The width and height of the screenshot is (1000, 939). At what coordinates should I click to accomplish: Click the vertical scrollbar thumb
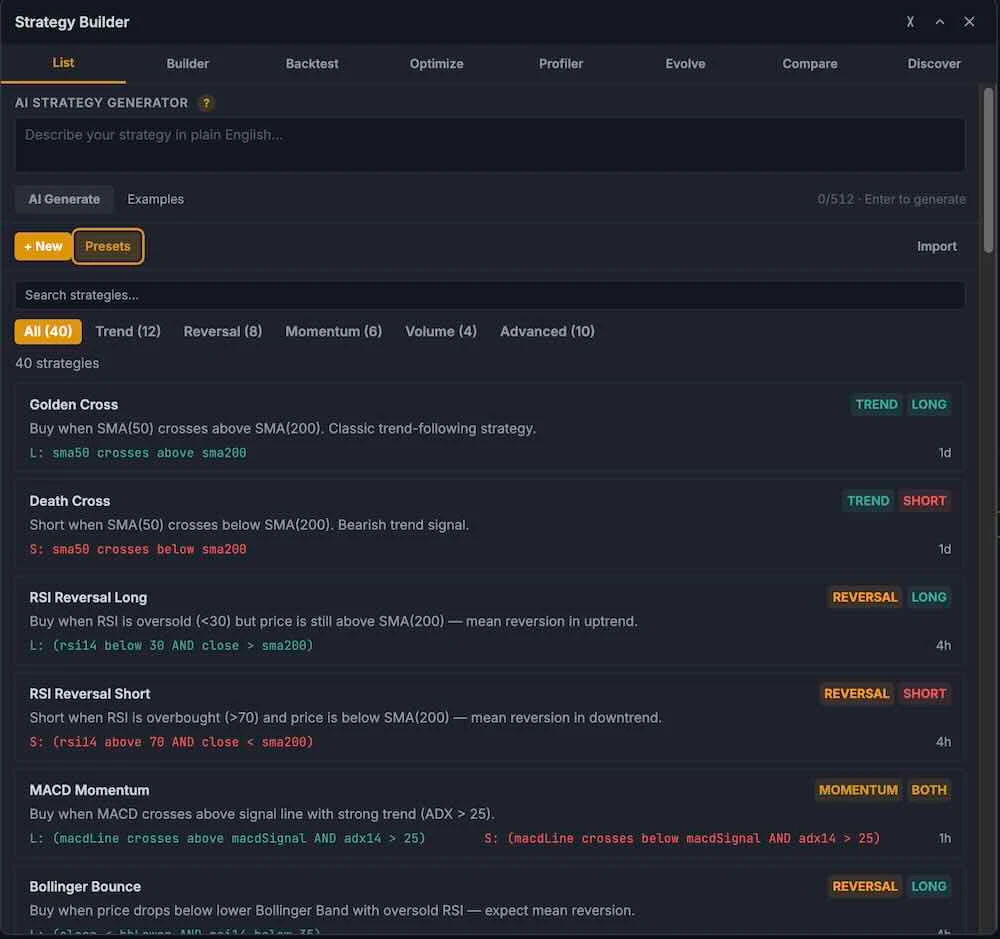click(x=988, y=170)
